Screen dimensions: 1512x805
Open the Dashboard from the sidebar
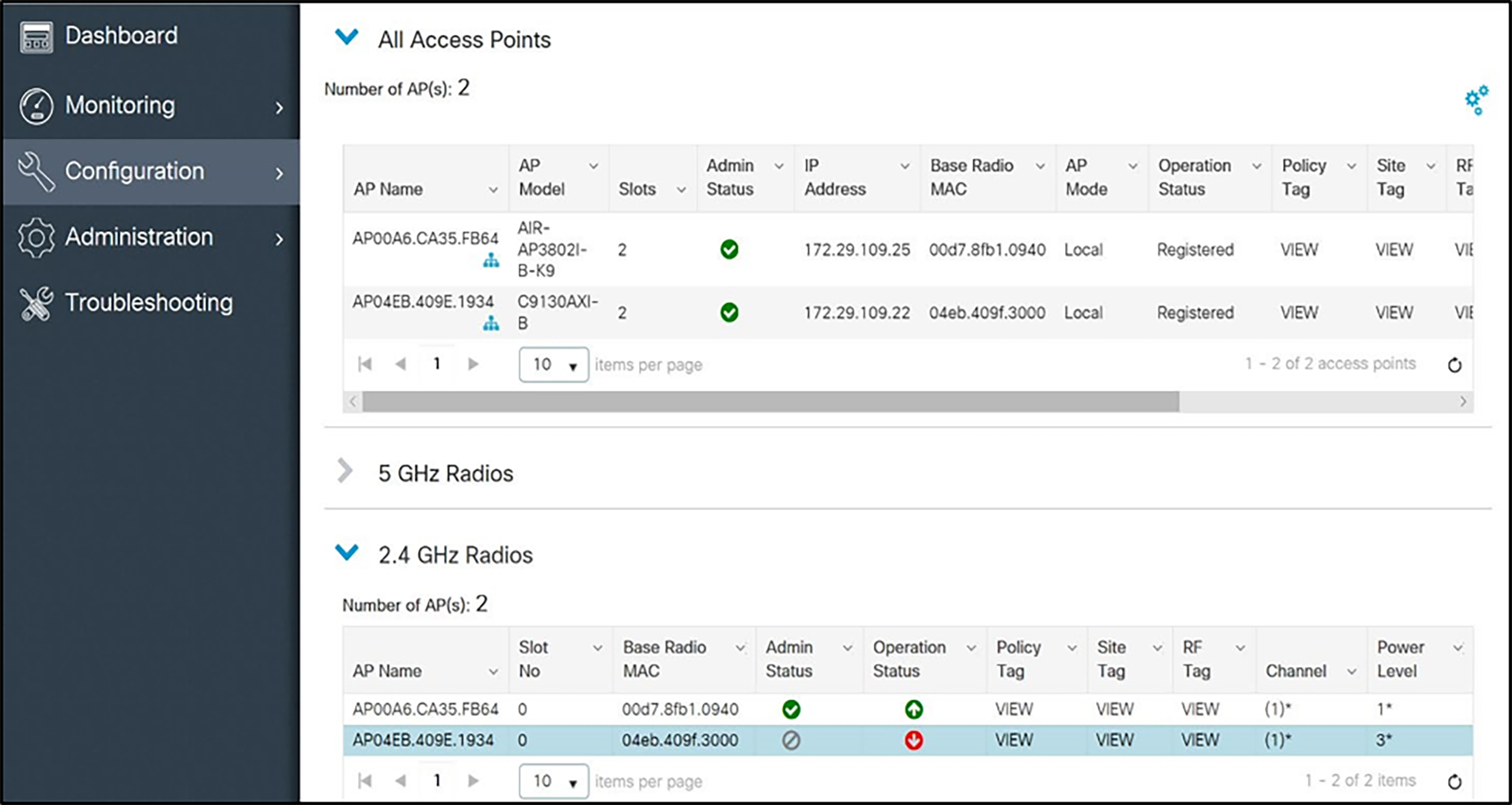point(121,35)
